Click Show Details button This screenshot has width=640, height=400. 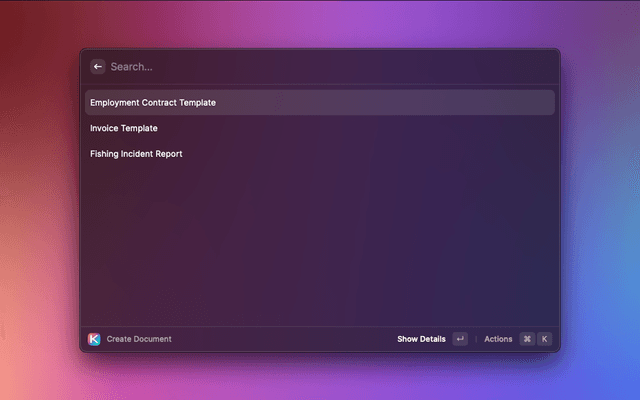(x=421, y=339)
